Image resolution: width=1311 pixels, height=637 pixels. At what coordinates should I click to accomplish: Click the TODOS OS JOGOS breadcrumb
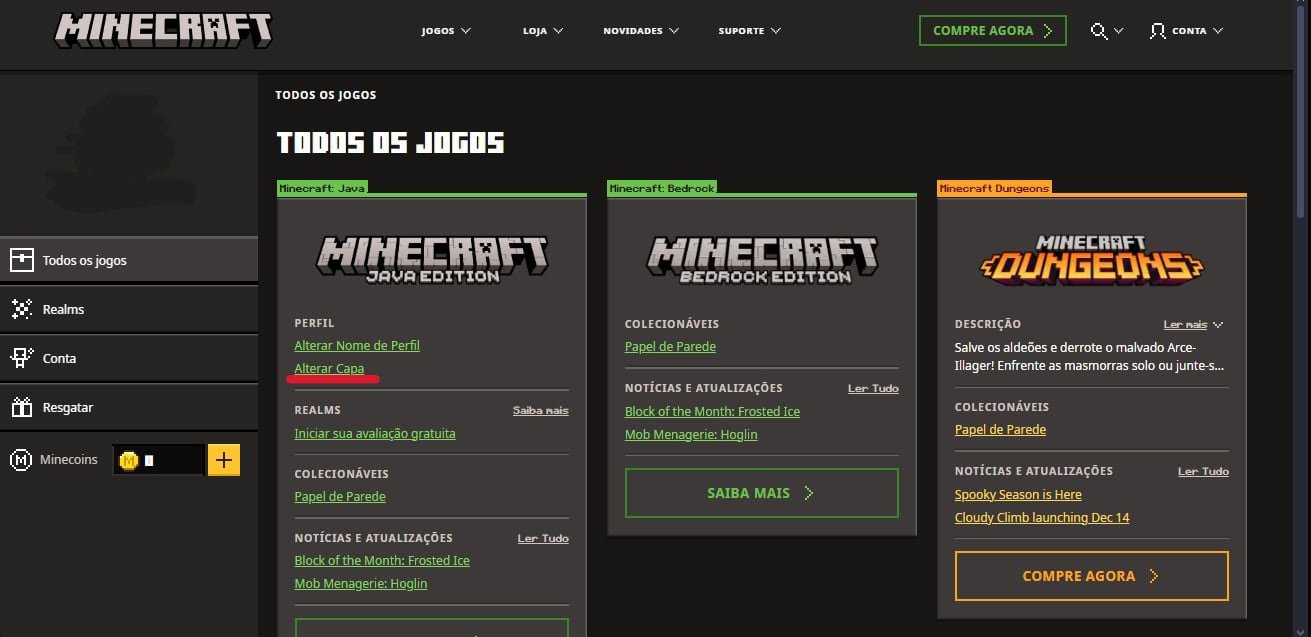point(326,96)
